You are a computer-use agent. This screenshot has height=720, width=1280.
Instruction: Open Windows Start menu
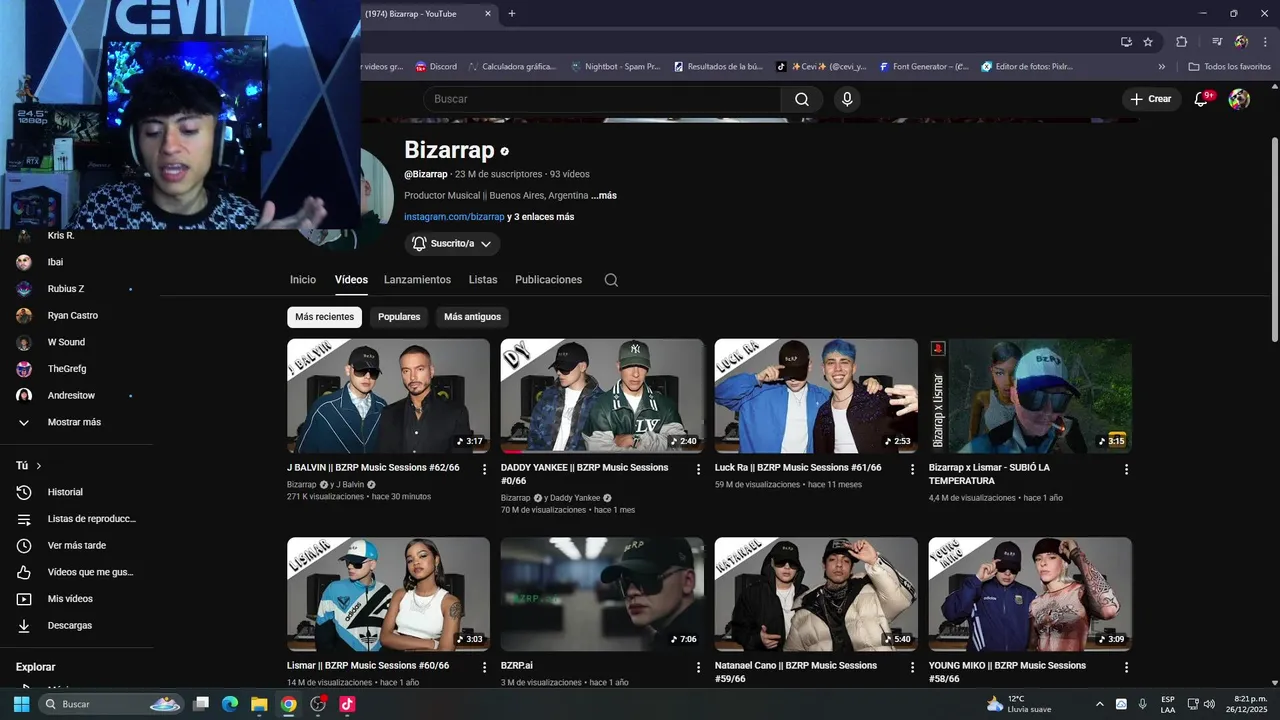pyautogui.click(x=21, y=704)
